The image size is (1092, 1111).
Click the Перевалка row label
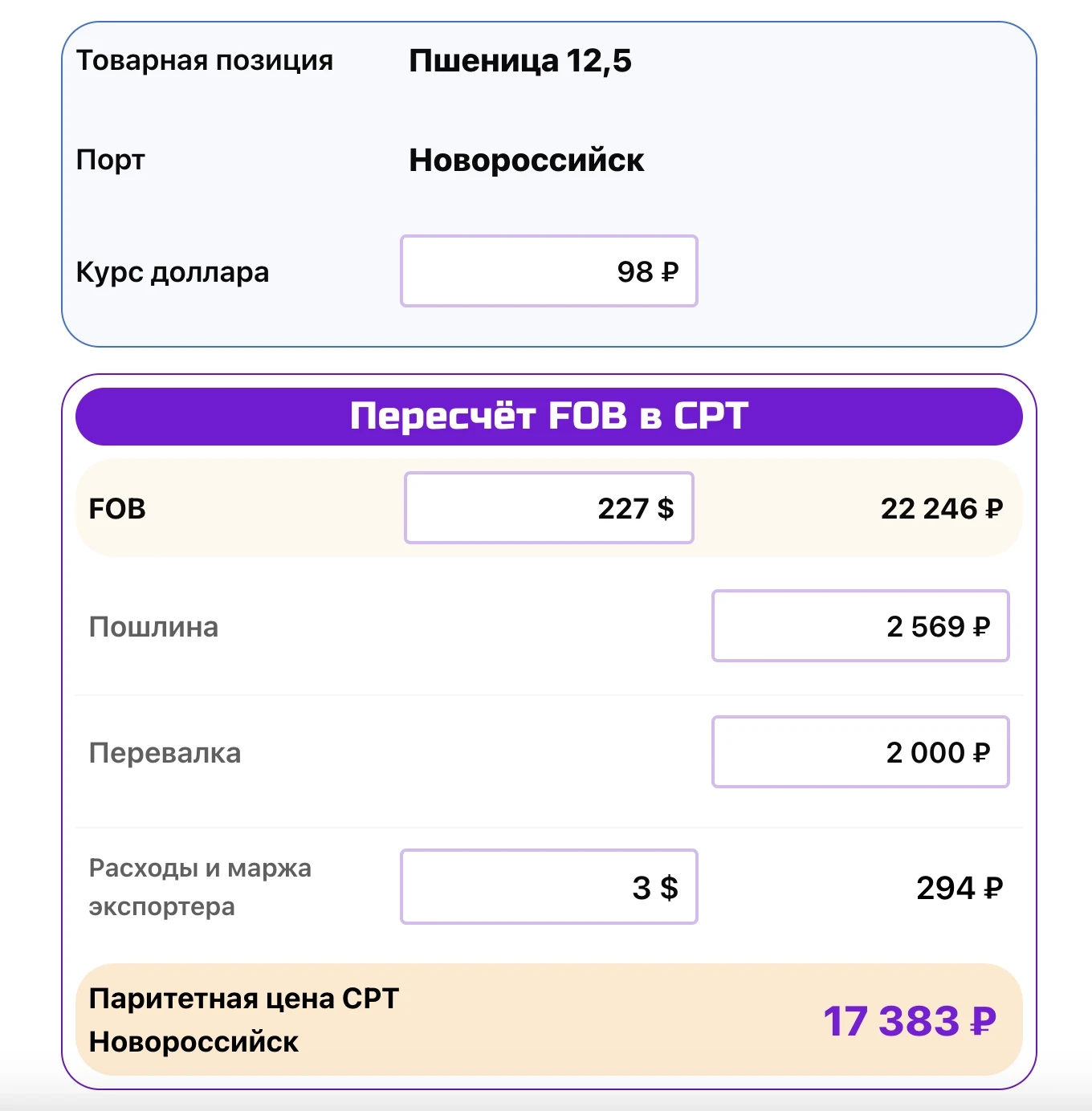(165, 753)
